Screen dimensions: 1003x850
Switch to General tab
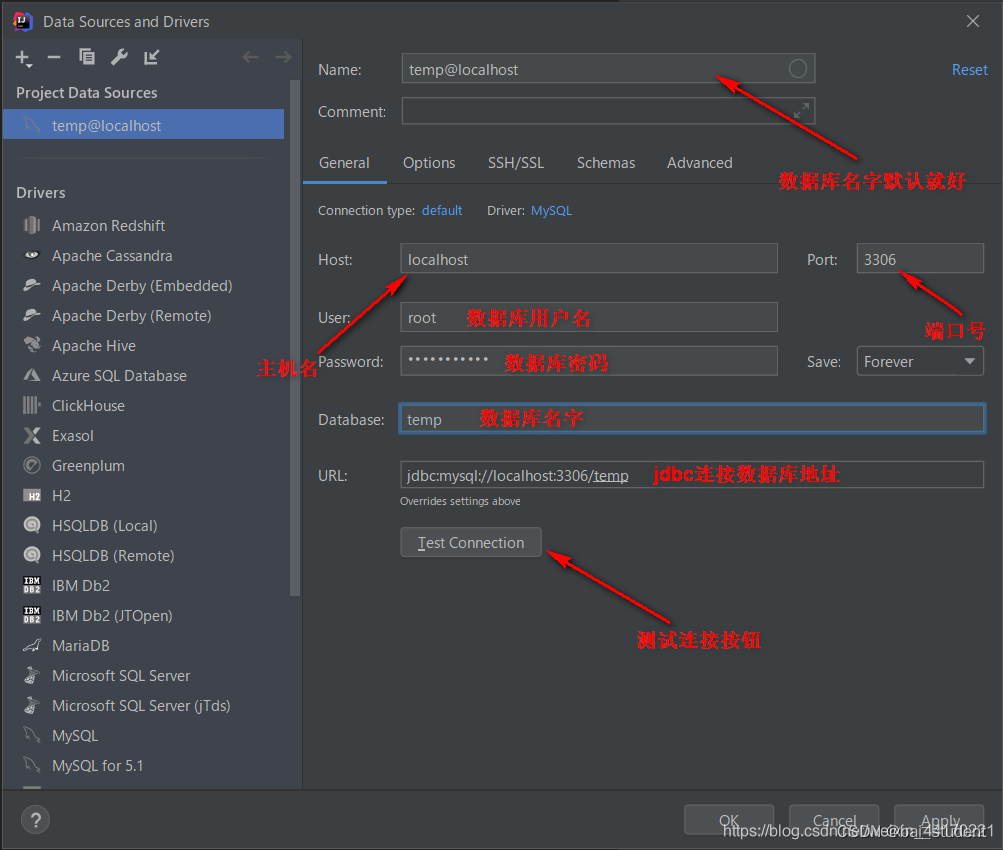(x=344, y=163)
